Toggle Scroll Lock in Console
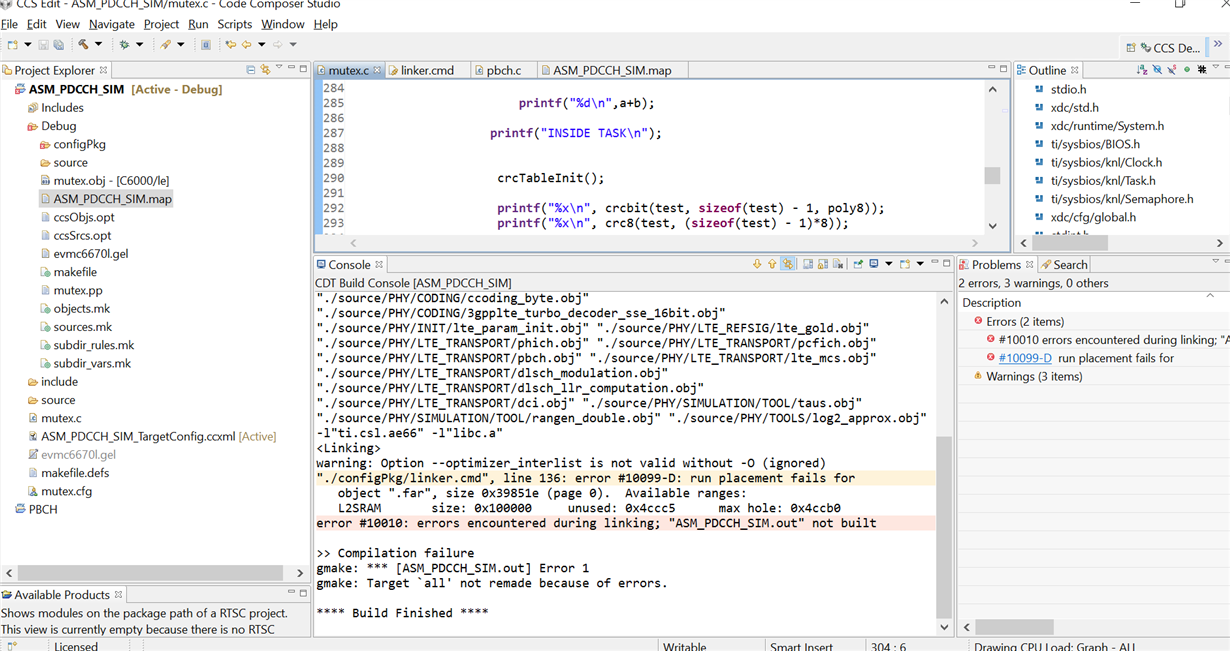 [x=823, y=264]
